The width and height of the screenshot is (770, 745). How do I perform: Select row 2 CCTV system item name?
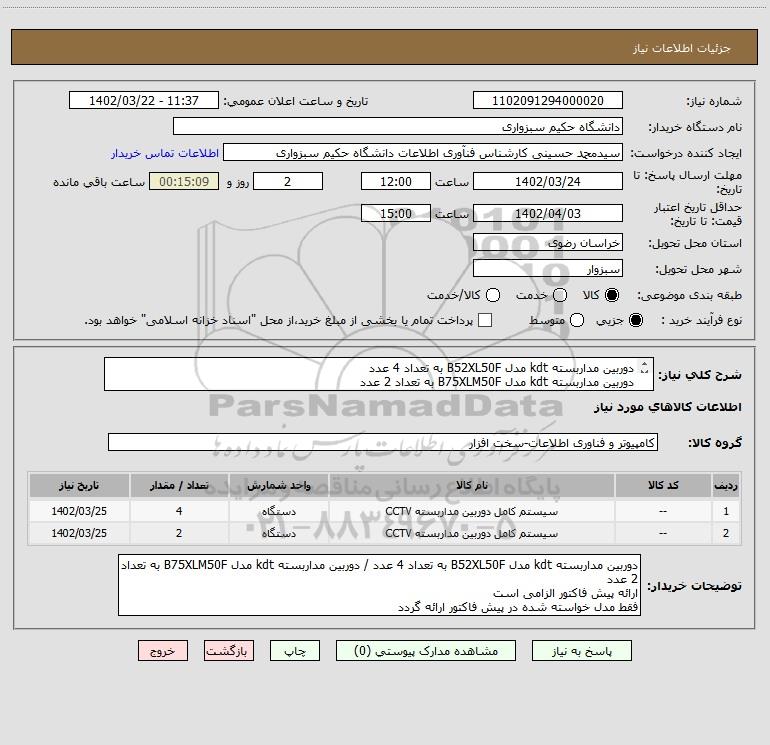471,533
